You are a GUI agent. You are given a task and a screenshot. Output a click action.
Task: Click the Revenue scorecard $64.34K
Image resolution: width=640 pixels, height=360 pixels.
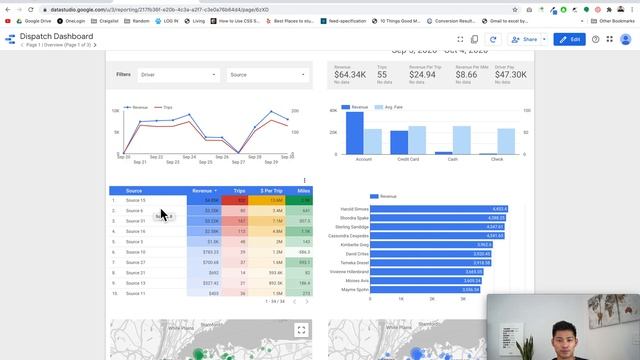click(x=350, y=75)
